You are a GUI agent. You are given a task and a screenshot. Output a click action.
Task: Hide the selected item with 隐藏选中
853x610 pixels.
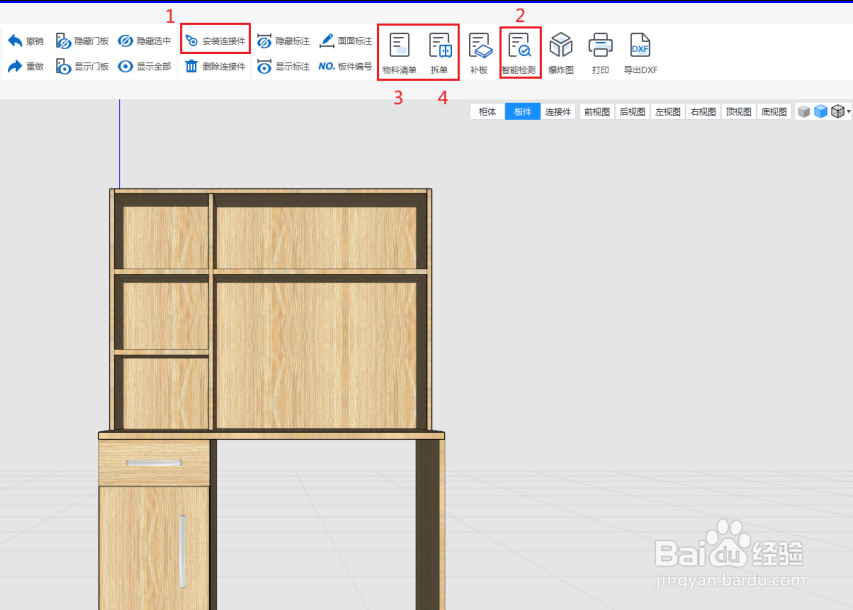pos(144,41)
